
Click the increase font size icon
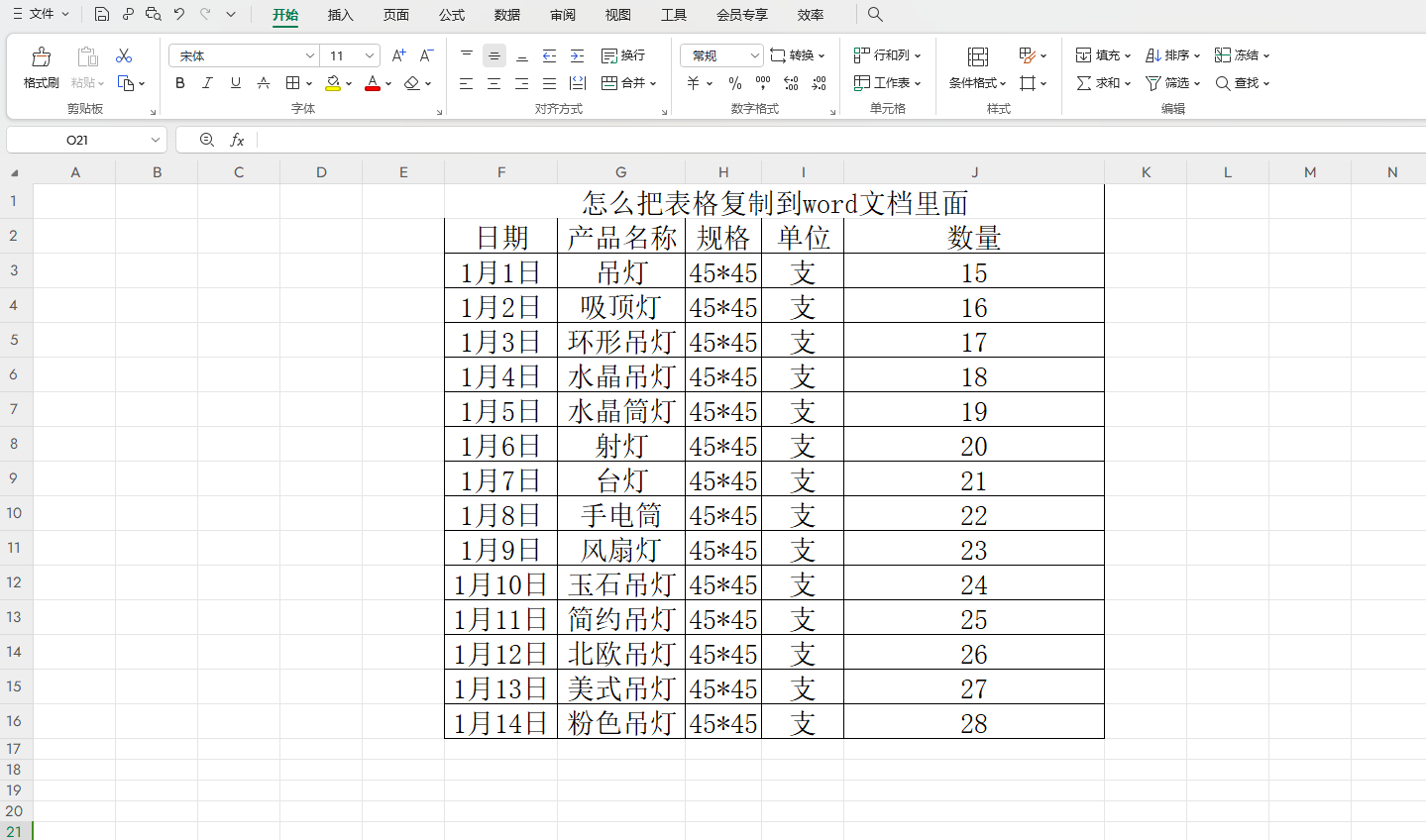398,55
